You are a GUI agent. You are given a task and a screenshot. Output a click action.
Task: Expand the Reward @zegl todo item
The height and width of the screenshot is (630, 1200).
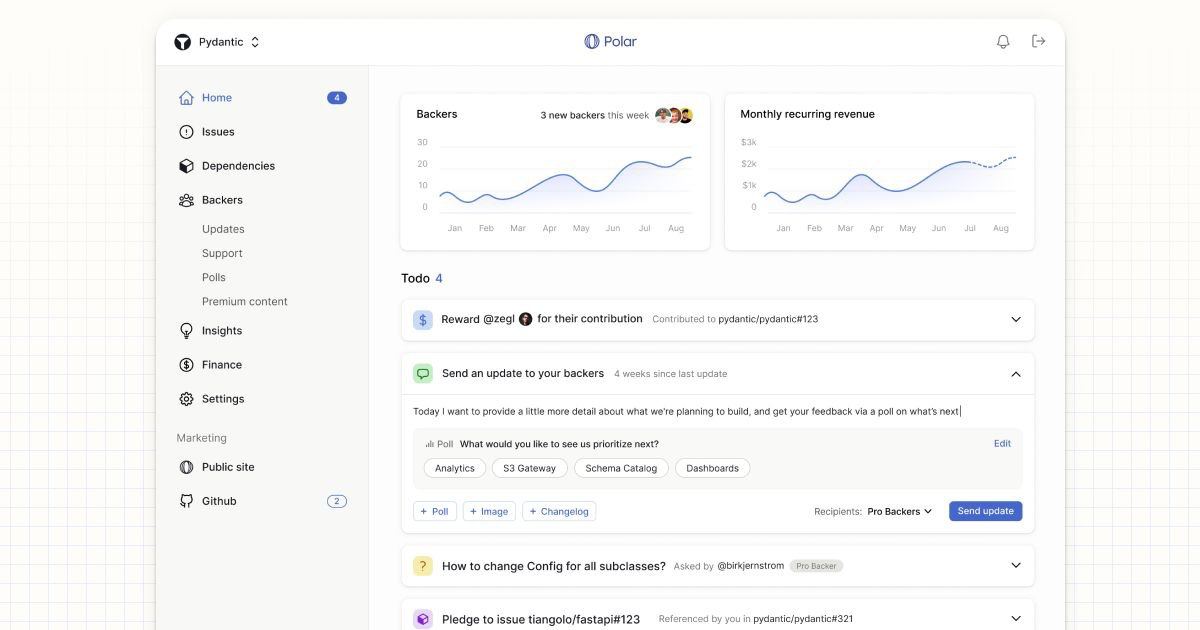pos(1016,320)
